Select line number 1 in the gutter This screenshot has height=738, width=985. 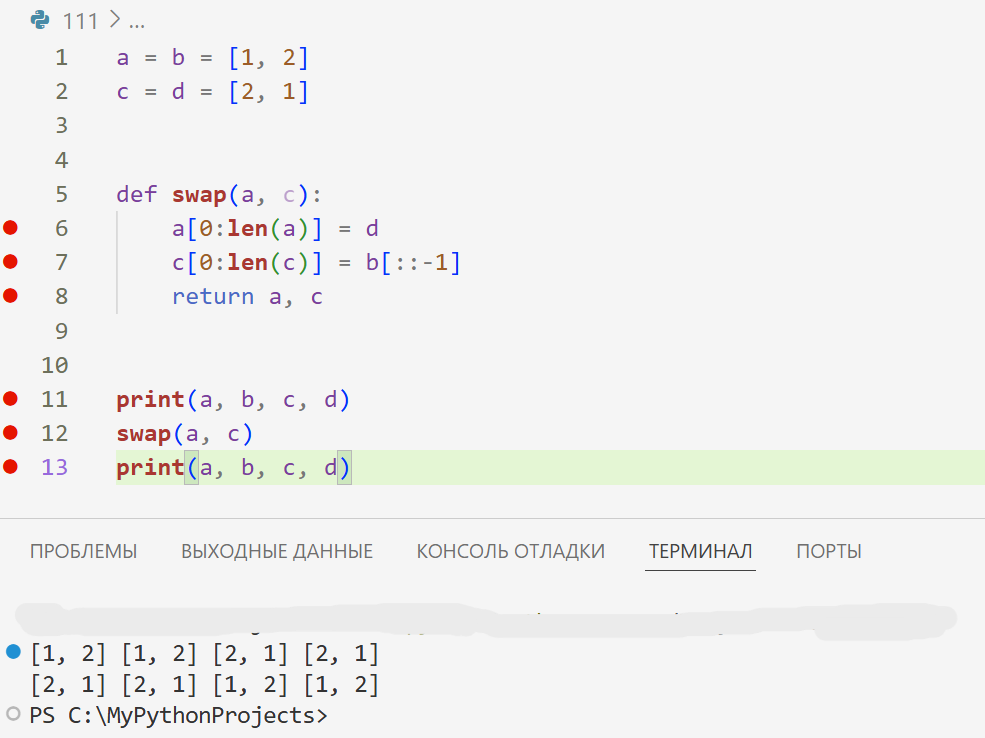click(x=62, y=58)
